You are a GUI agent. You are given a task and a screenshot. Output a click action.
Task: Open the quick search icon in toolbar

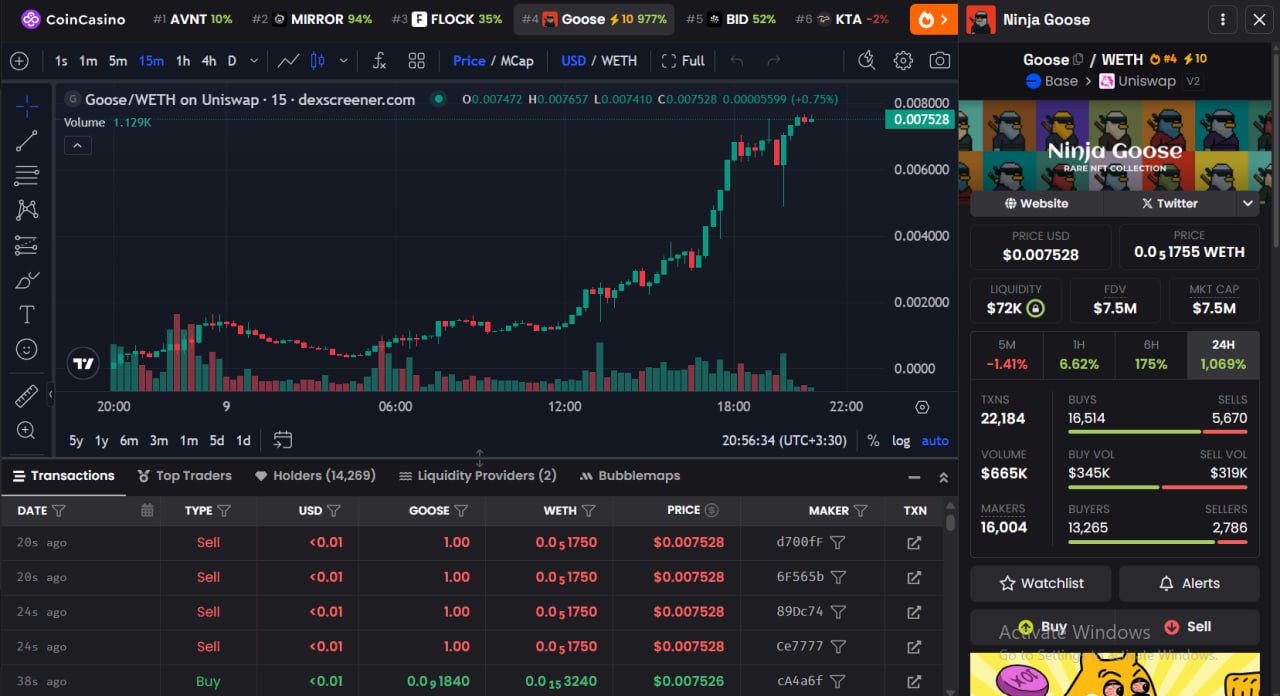click(867, 61)
